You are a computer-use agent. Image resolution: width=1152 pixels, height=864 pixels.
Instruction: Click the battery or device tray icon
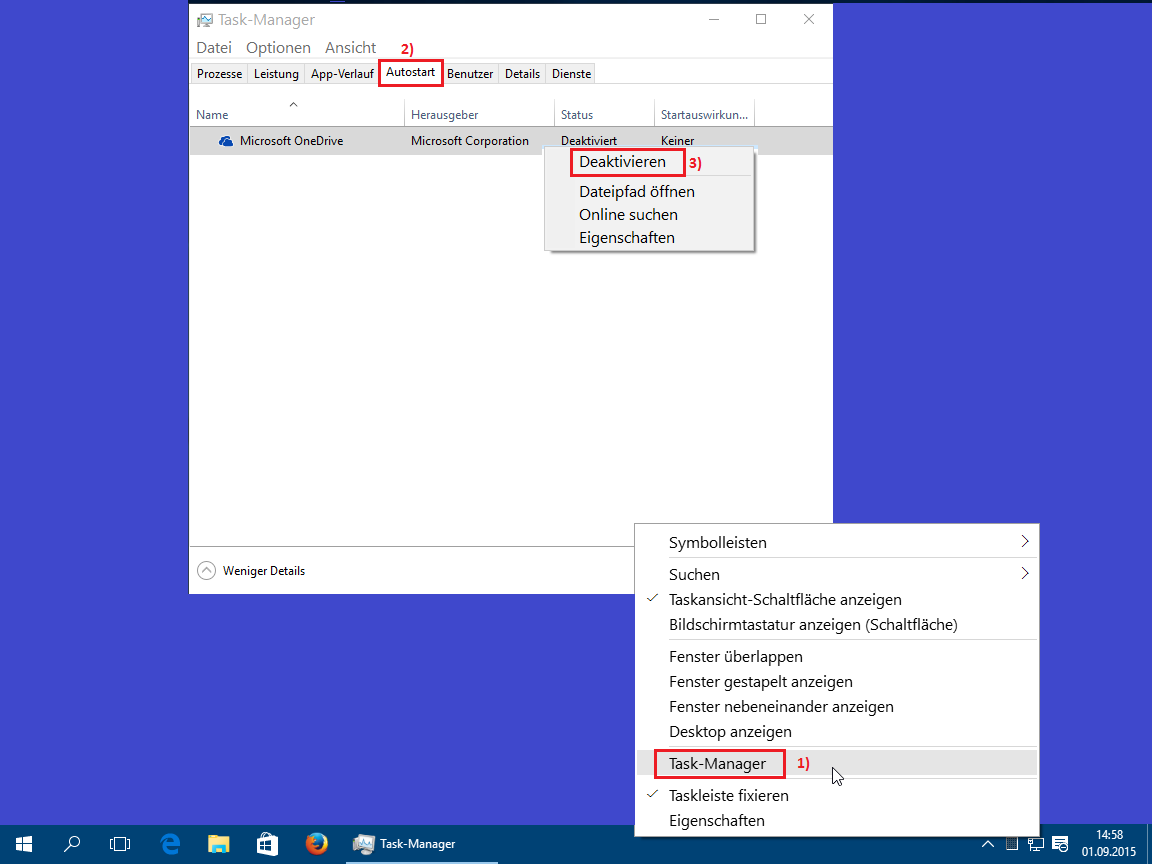1012,844
